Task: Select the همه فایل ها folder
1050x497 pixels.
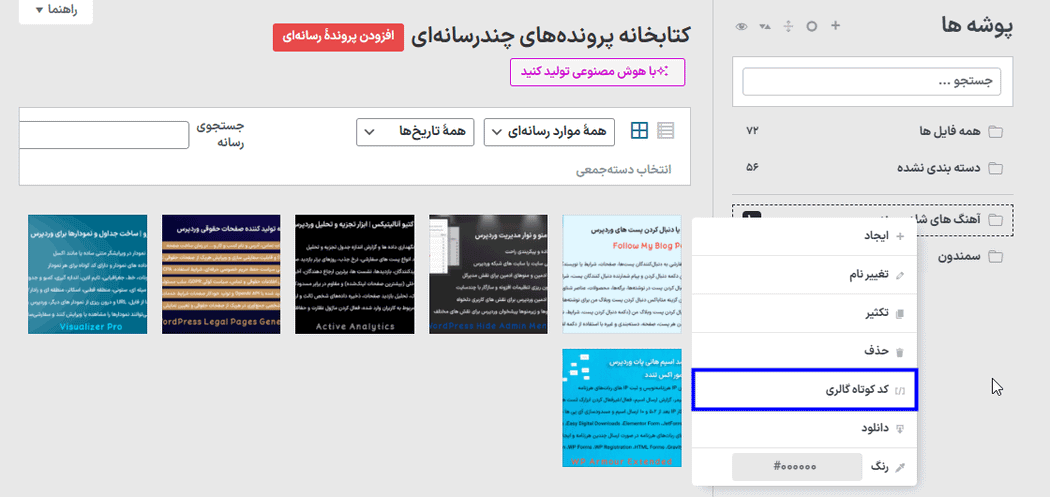Action: (x=873, y=131)
